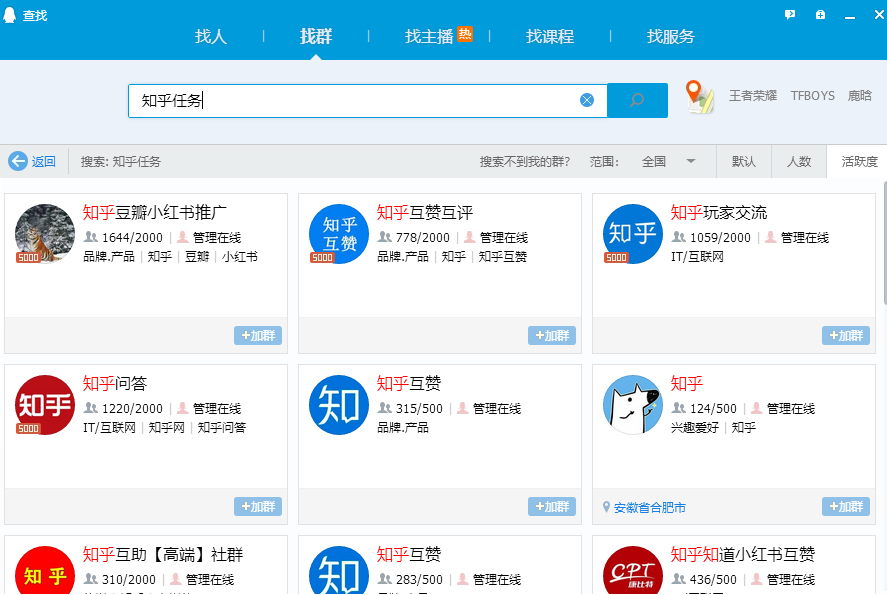Open the CPT avatar of 知乎知道小红书互赞
887x595 pixels.
coord(633,570)
